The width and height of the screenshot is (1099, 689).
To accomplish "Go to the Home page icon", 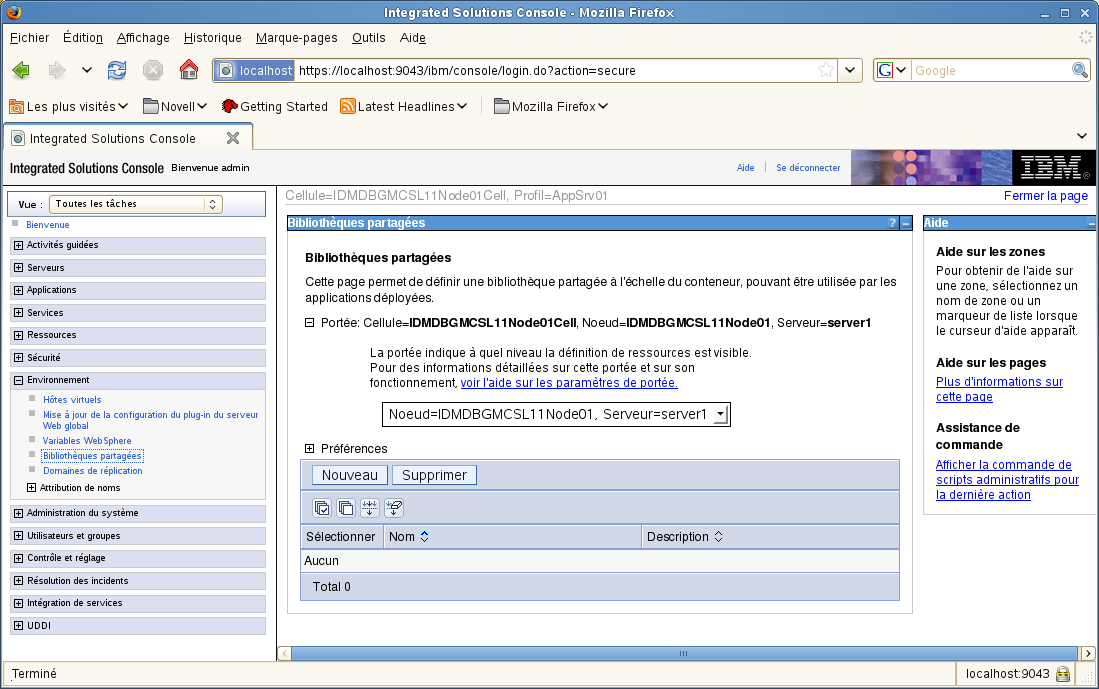I will pos(189,69).
